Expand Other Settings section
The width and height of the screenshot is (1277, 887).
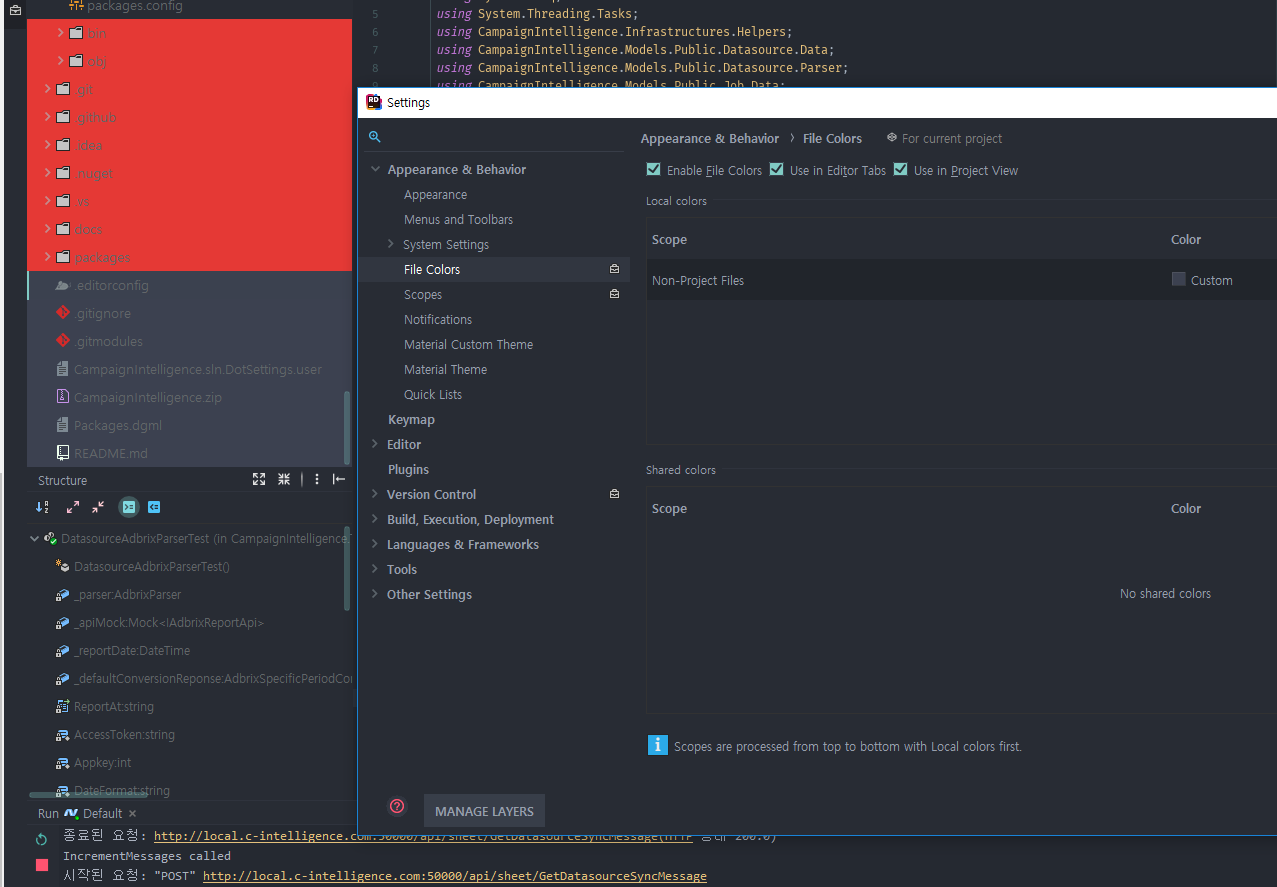pos(375,594)
